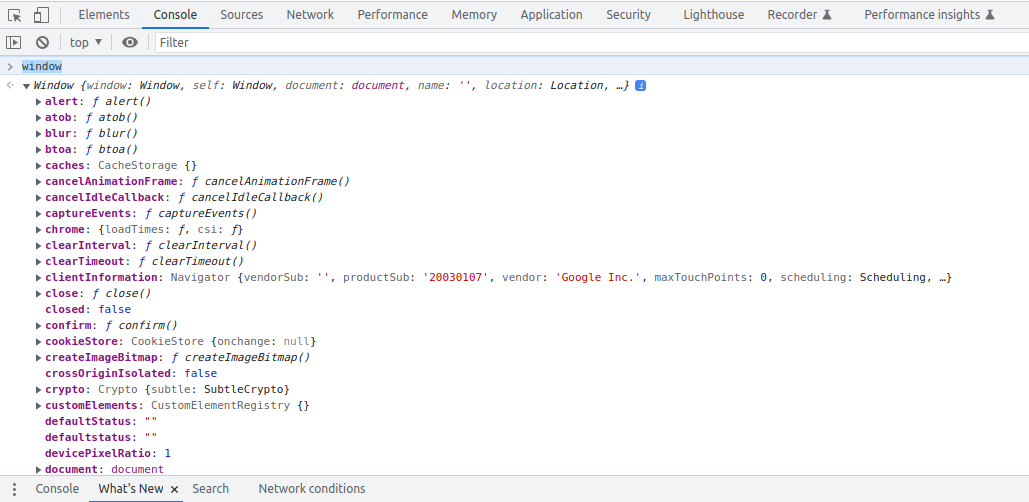Expand the customElements entry
1029x502 pixels.
tap(39, 406)
